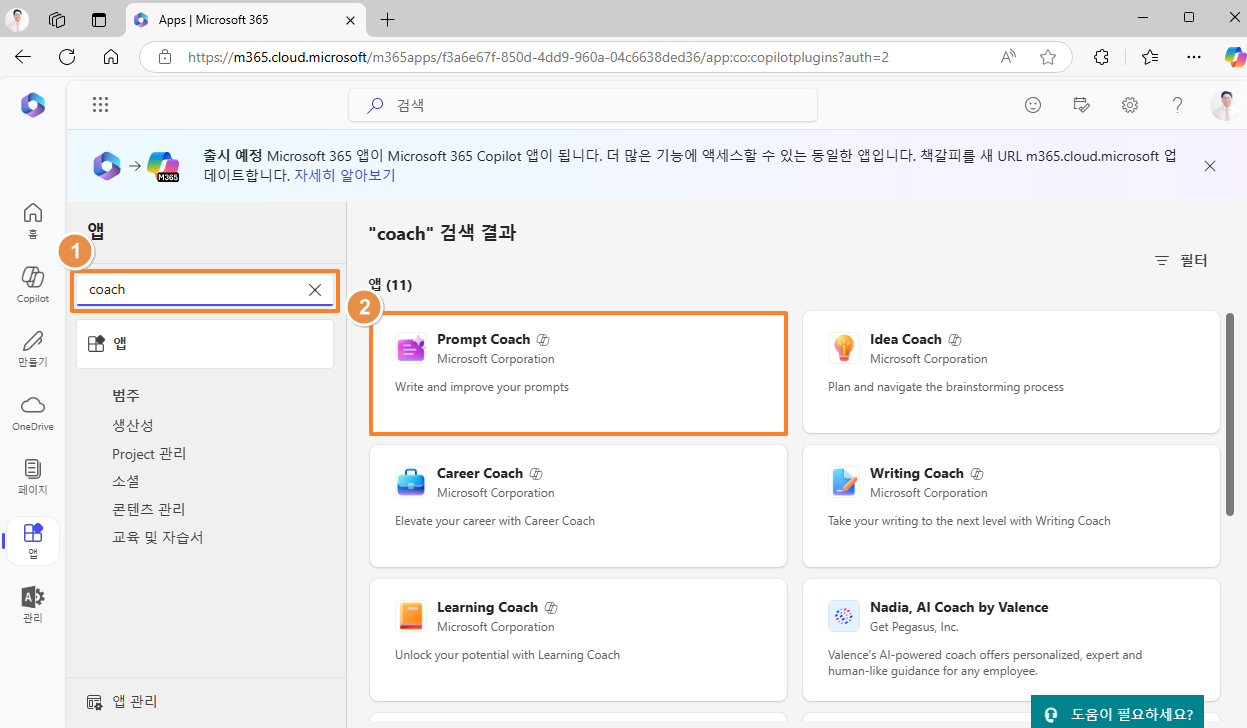Image resolution: width=1247 pixels, height=728 pixels.
Task: Open a new browser tab
Action: pos(388,19)
